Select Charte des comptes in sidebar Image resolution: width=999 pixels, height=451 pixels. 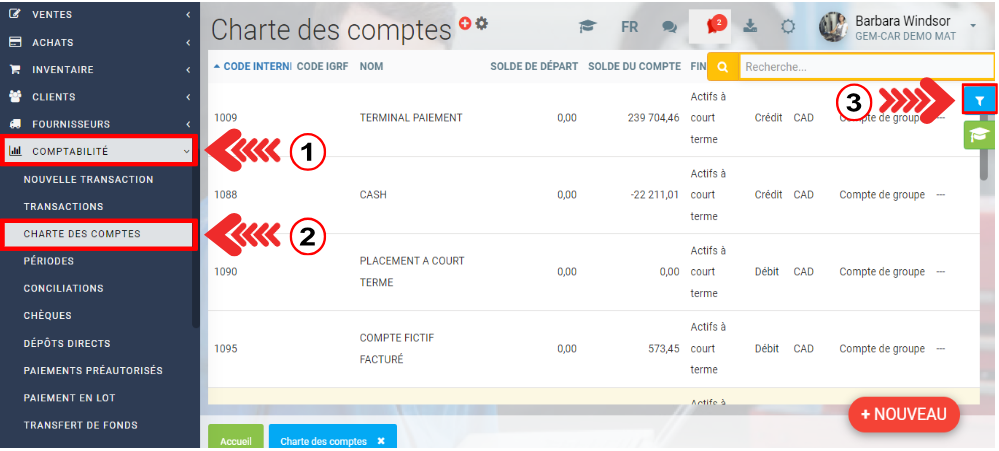[82, 234]
